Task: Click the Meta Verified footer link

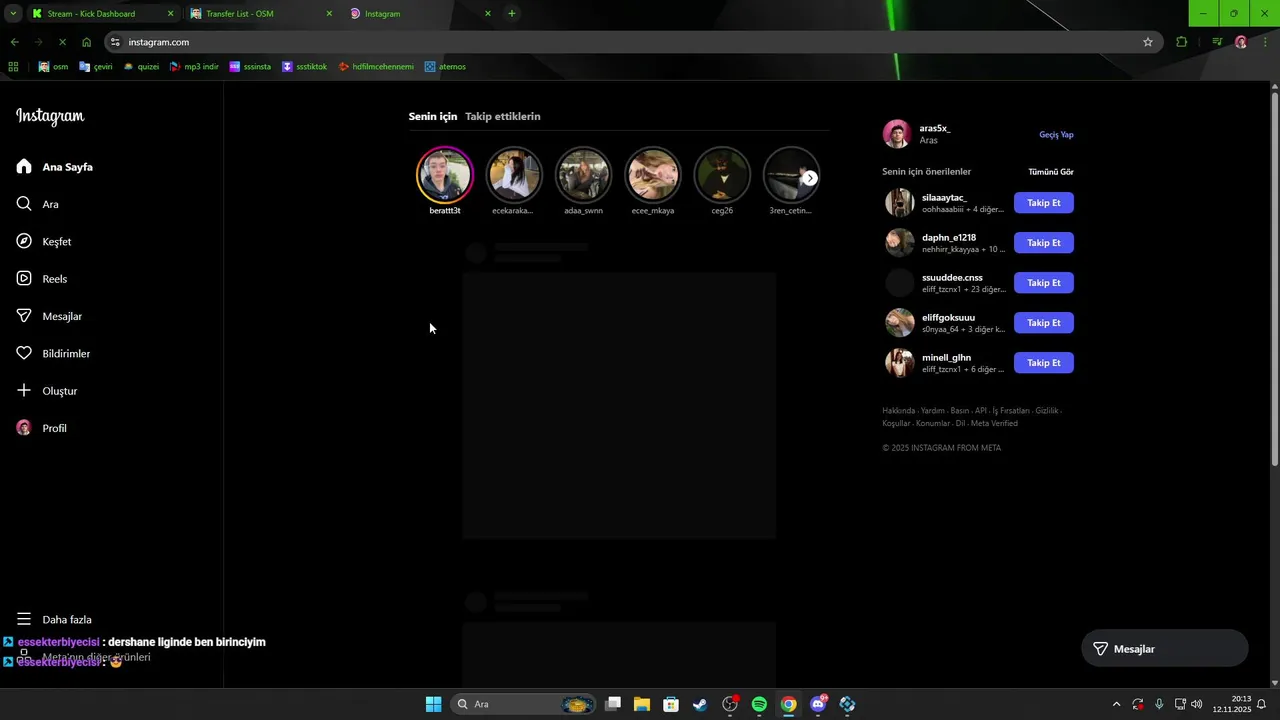Action: click(x=994, y=423)
